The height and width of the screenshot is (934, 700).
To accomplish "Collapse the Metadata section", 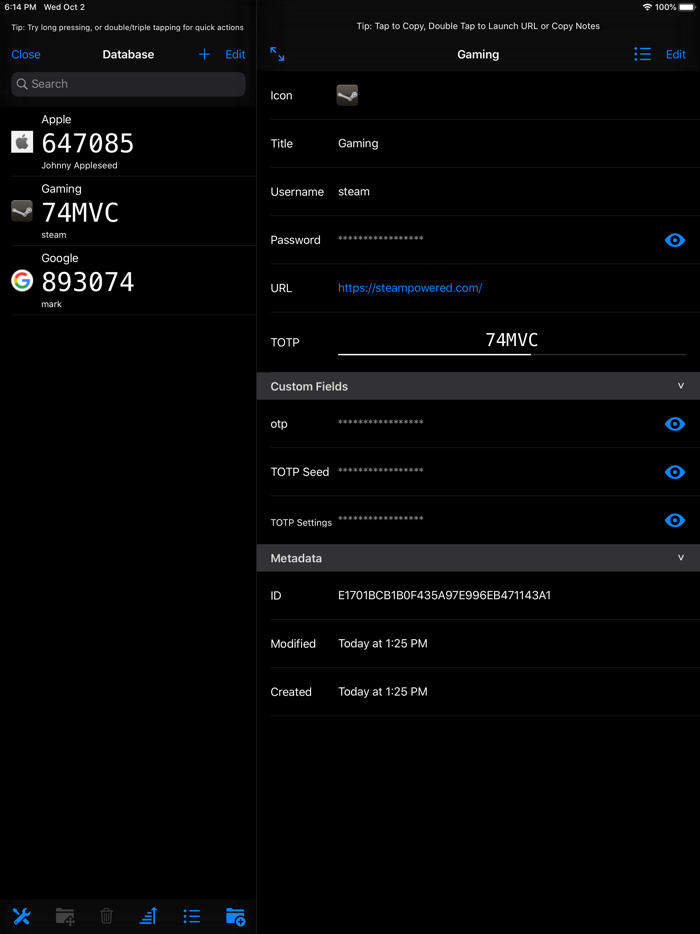I will [681, 558].
